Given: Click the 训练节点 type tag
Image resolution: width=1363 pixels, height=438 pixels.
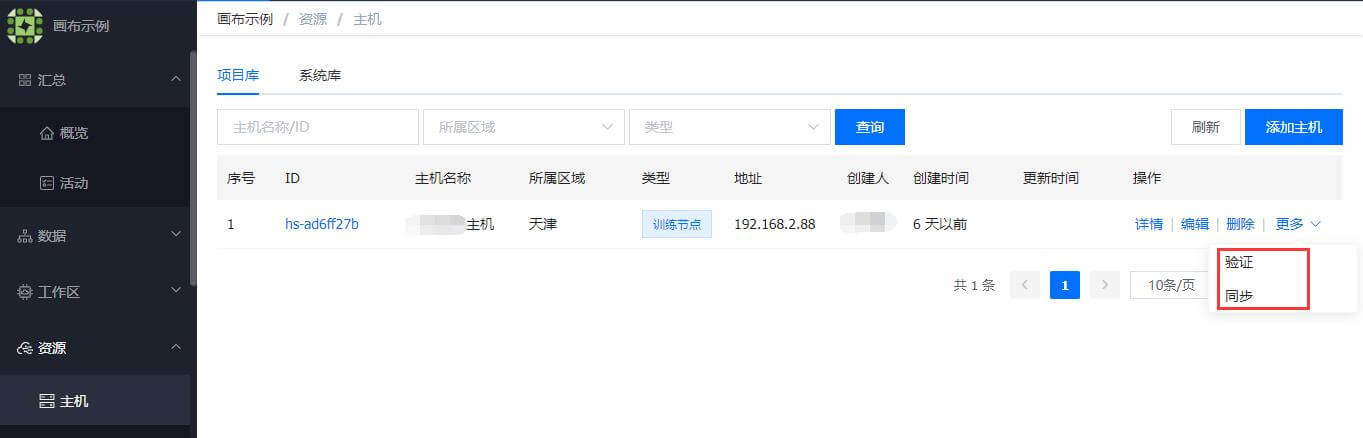Looking at the screenshot, I should 677,224.
